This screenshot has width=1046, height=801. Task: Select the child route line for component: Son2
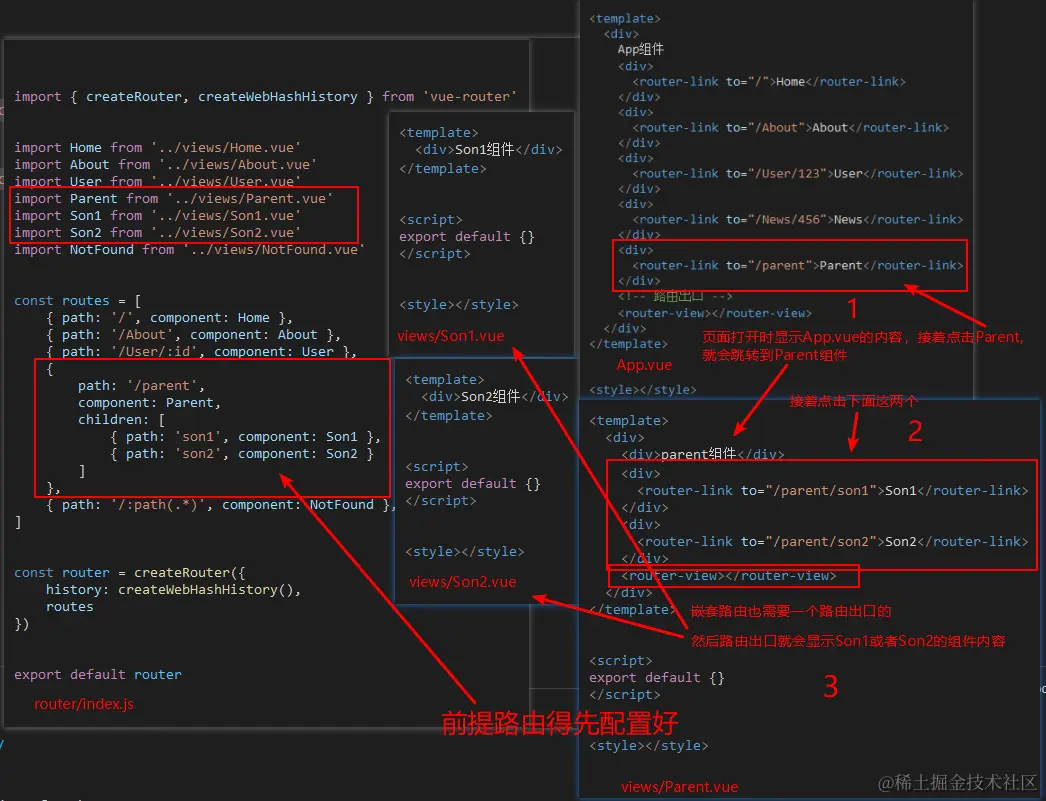coord(241,454)
